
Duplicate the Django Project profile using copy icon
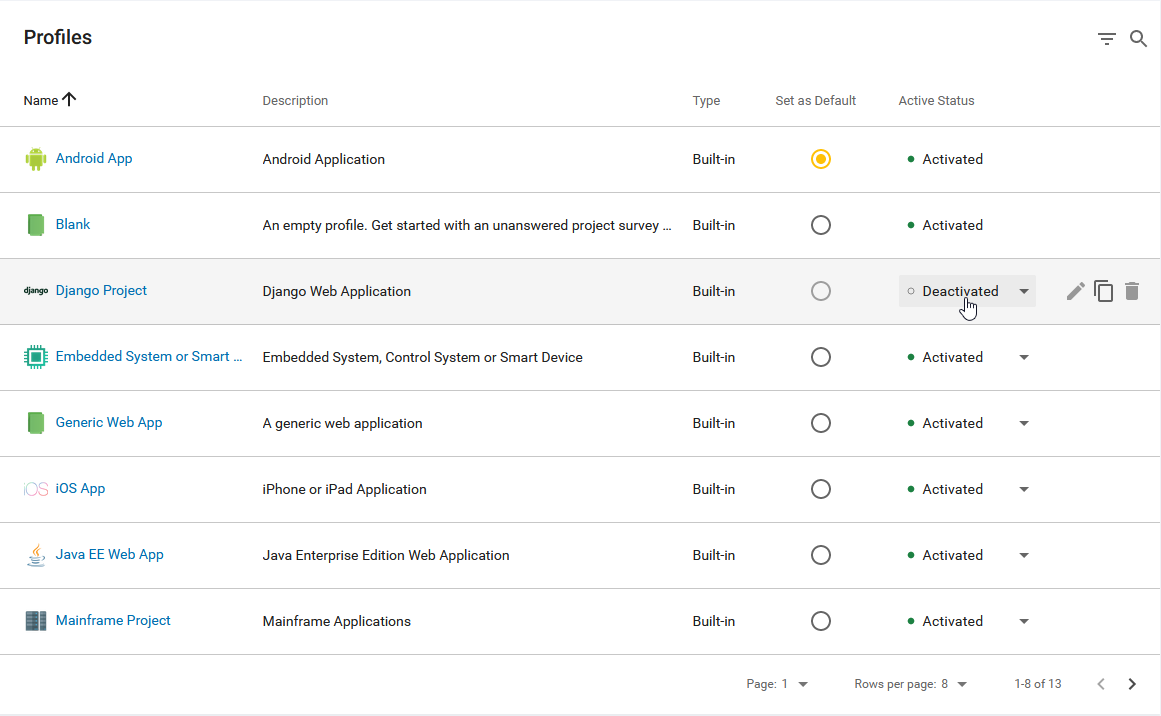pyautogui.click(x=1104, y=291)
